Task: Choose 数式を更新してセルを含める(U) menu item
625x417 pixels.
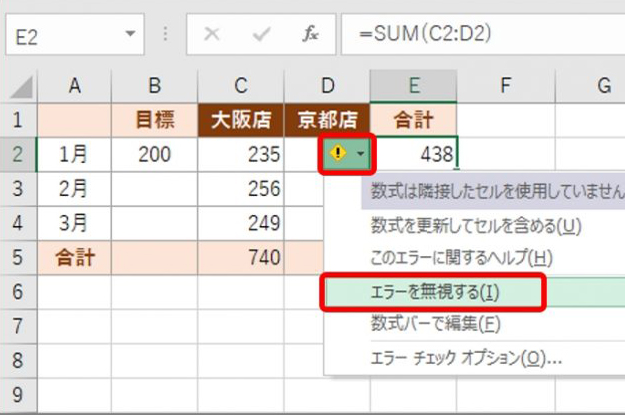Action: (476, 226)
